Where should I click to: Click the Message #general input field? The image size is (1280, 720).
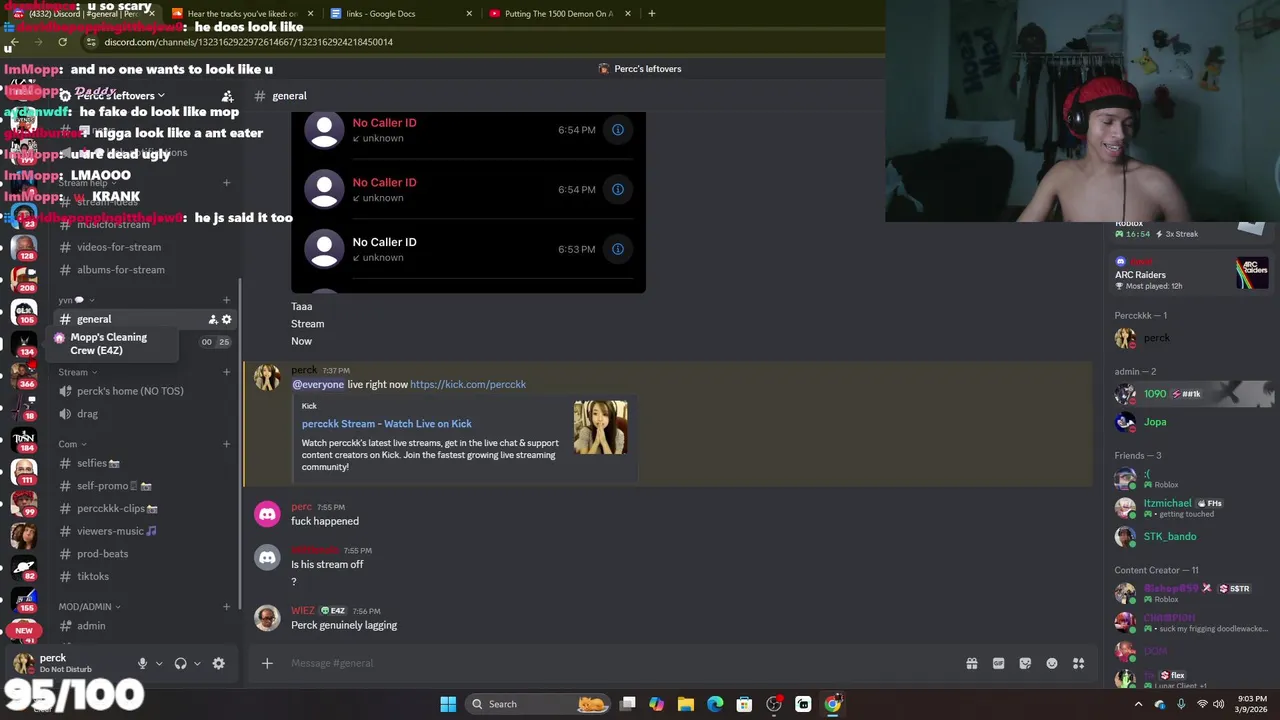point(620,663)
